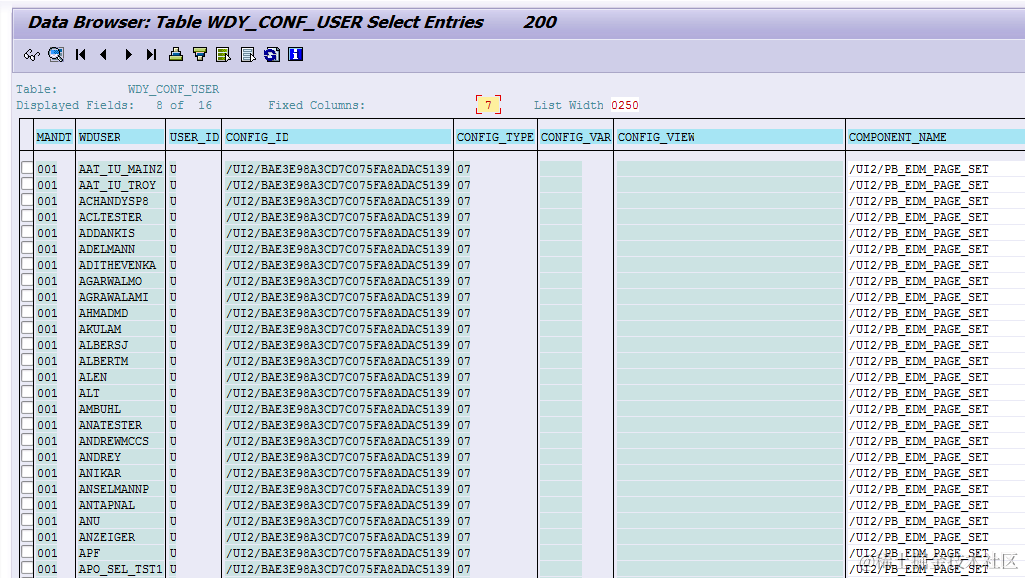Tick the checkbox for AAT_IU_MAINZ row

coord(27,168)
